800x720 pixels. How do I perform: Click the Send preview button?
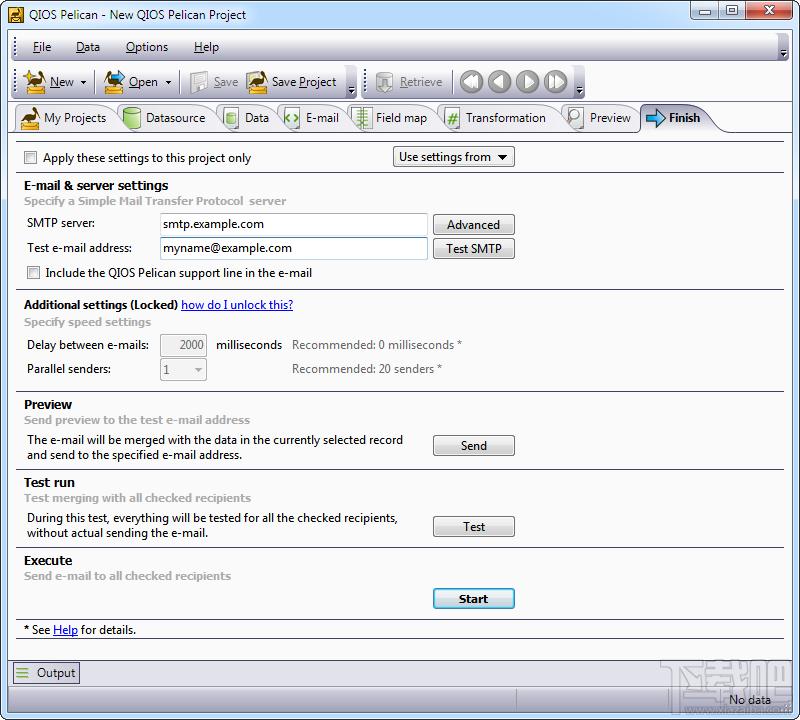click(x=473, y=445)
